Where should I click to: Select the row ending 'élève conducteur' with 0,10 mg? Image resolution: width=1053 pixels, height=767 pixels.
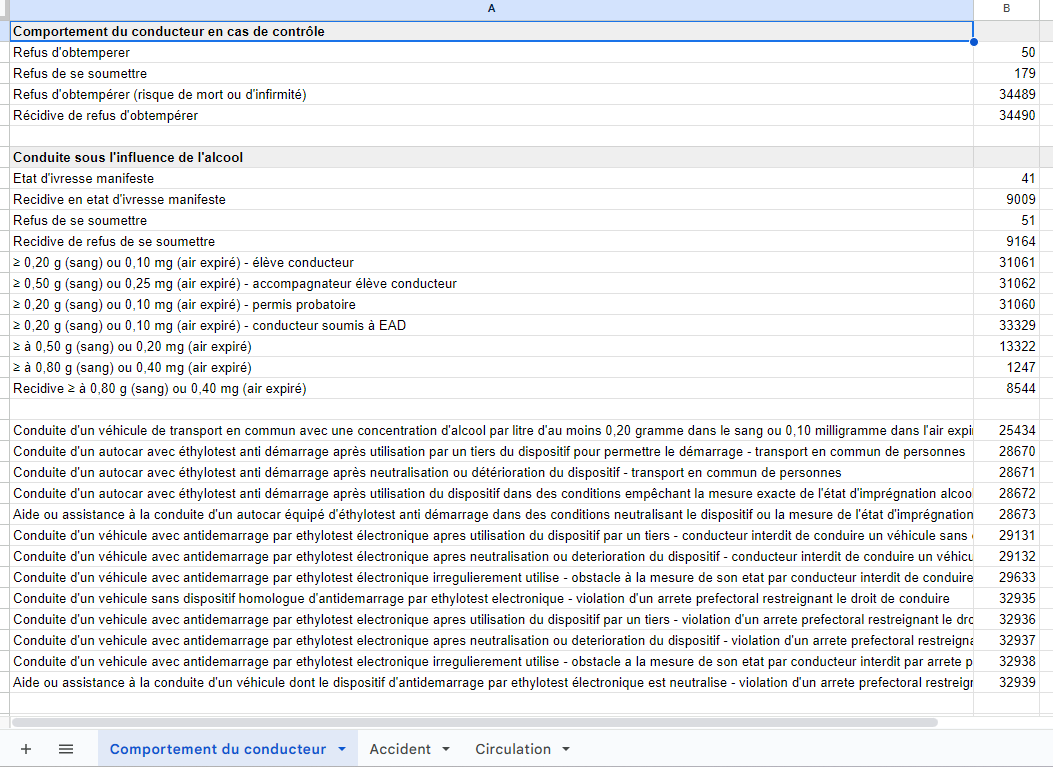492,263
